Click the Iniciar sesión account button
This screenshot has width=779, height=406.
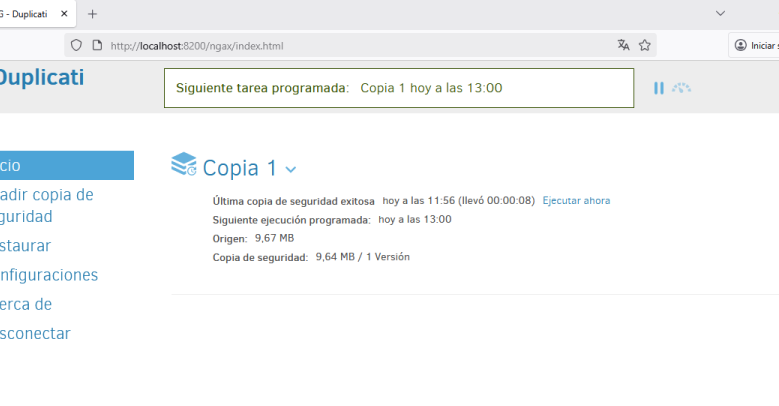[x=754, y=45]
